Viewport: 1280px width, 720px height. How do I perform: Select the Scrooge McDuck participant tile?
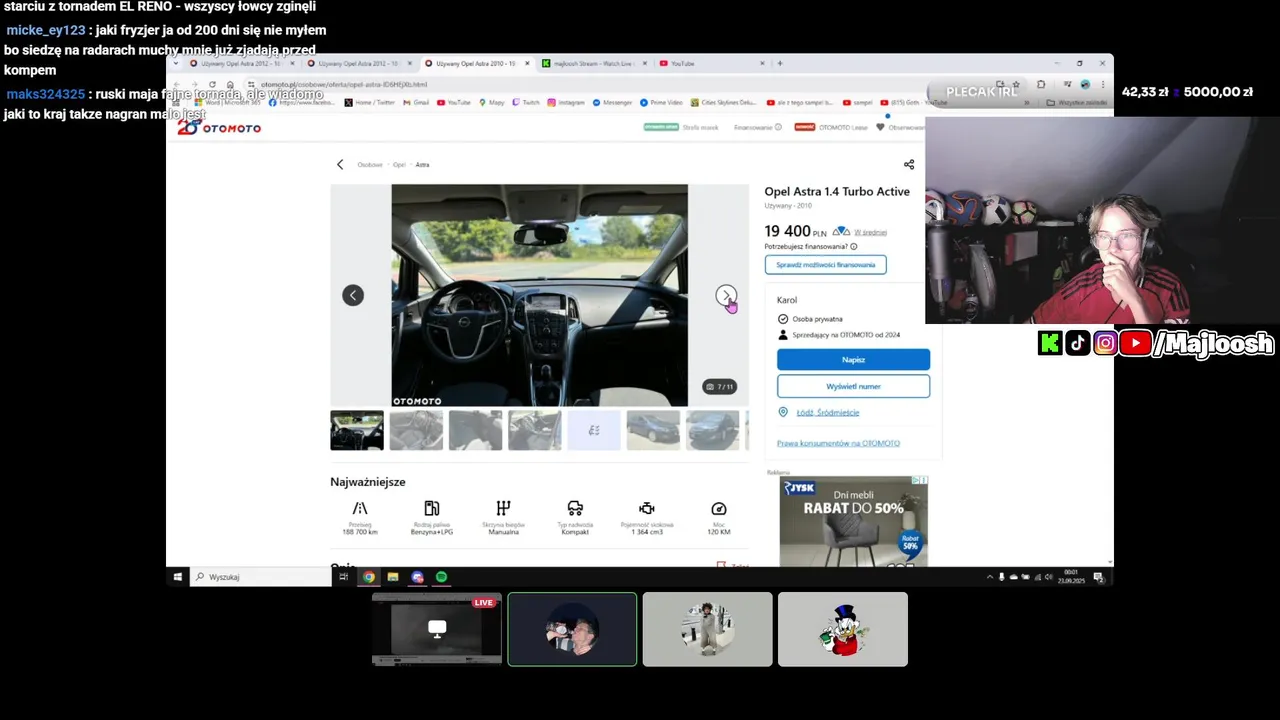843,629
